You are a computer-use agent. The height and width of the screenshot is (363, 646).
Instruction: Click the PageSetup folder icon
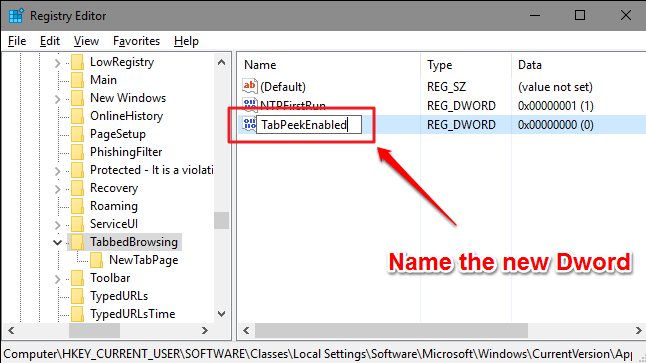77,134
